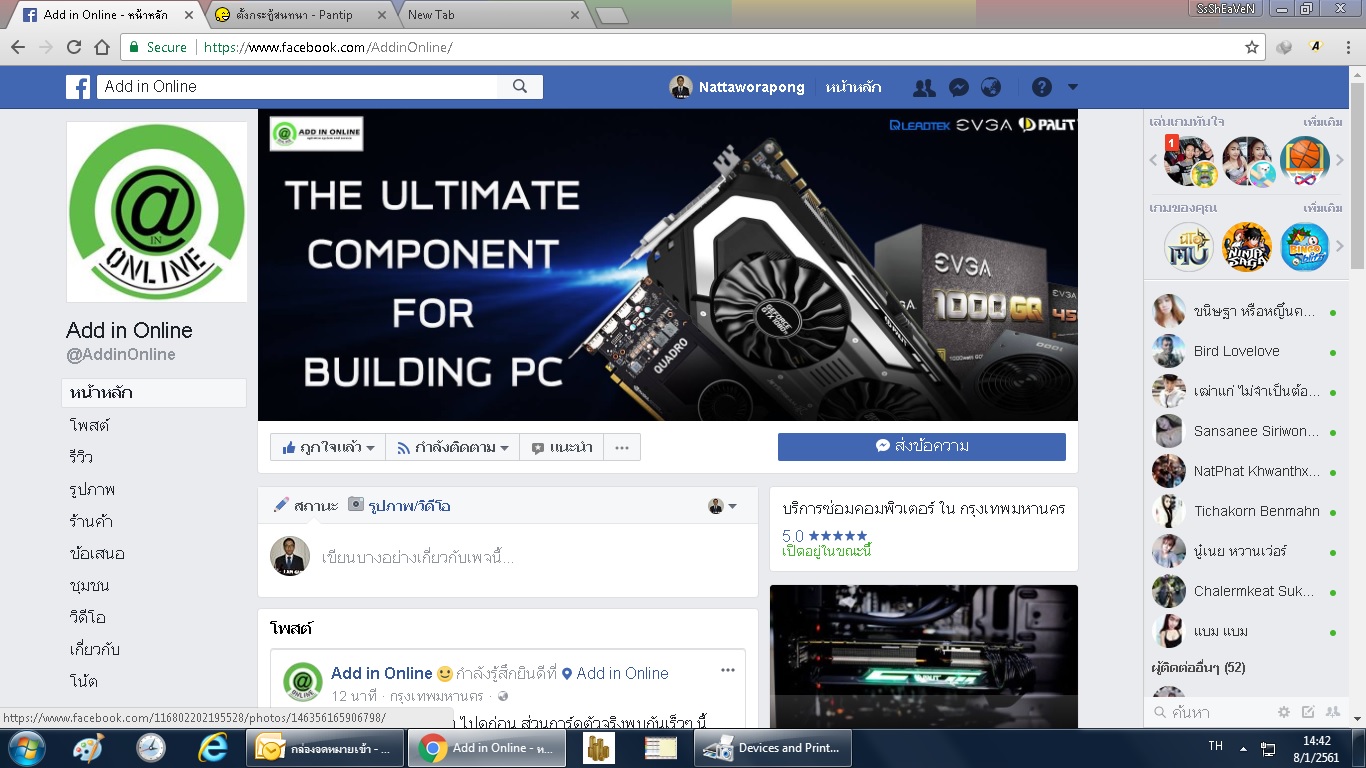Open the Chrome home button
Image resolution: width=1366 pixels, height=768 pixels.
pyautogui.click(x=102, y=47)
